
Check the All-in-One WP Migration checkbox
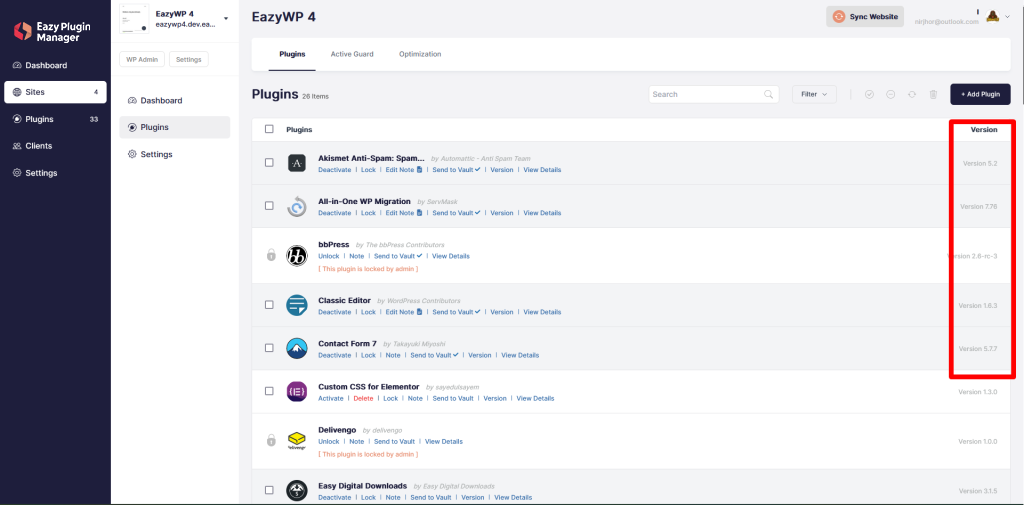[x=269, y=206]
